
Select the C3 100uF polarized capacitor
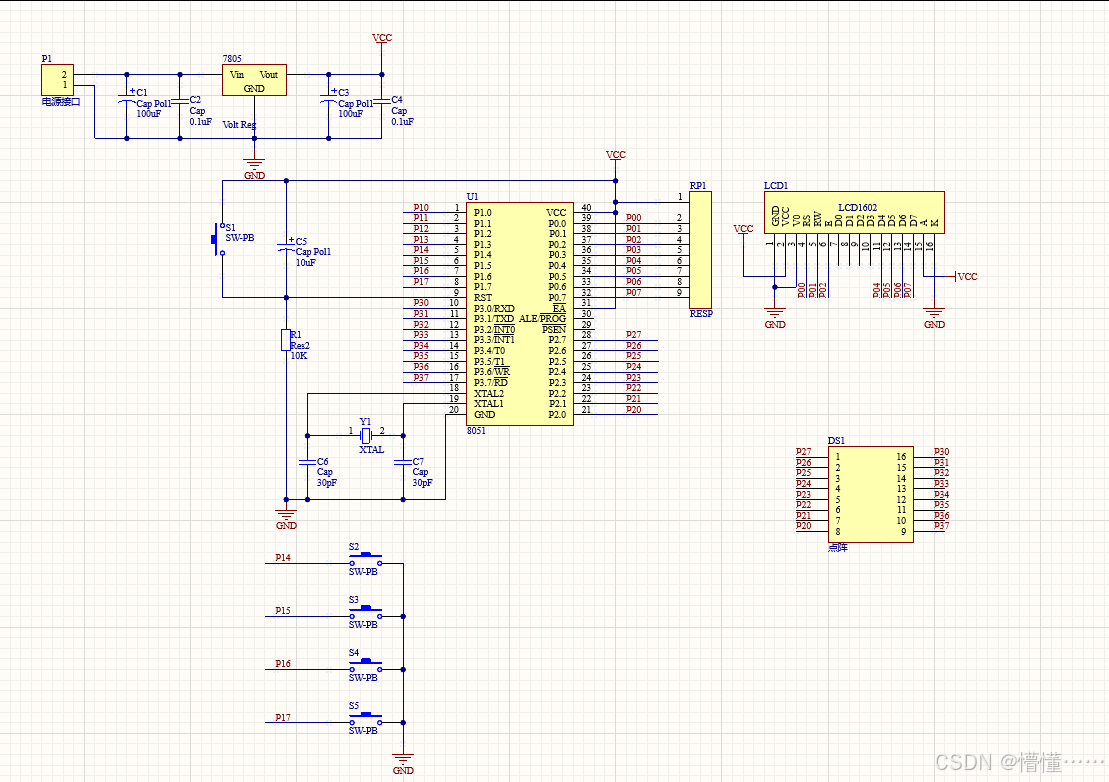pos(328,100)
